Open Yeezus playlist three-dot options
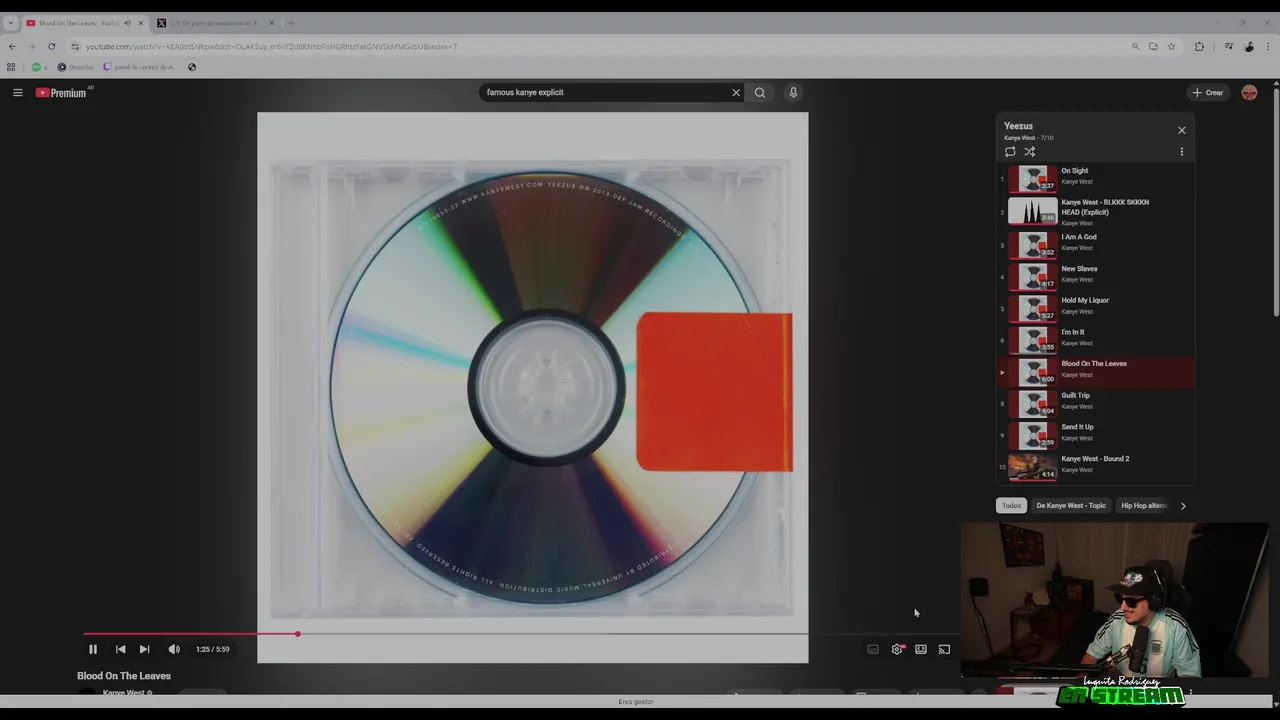 [x=1182, y=152]
